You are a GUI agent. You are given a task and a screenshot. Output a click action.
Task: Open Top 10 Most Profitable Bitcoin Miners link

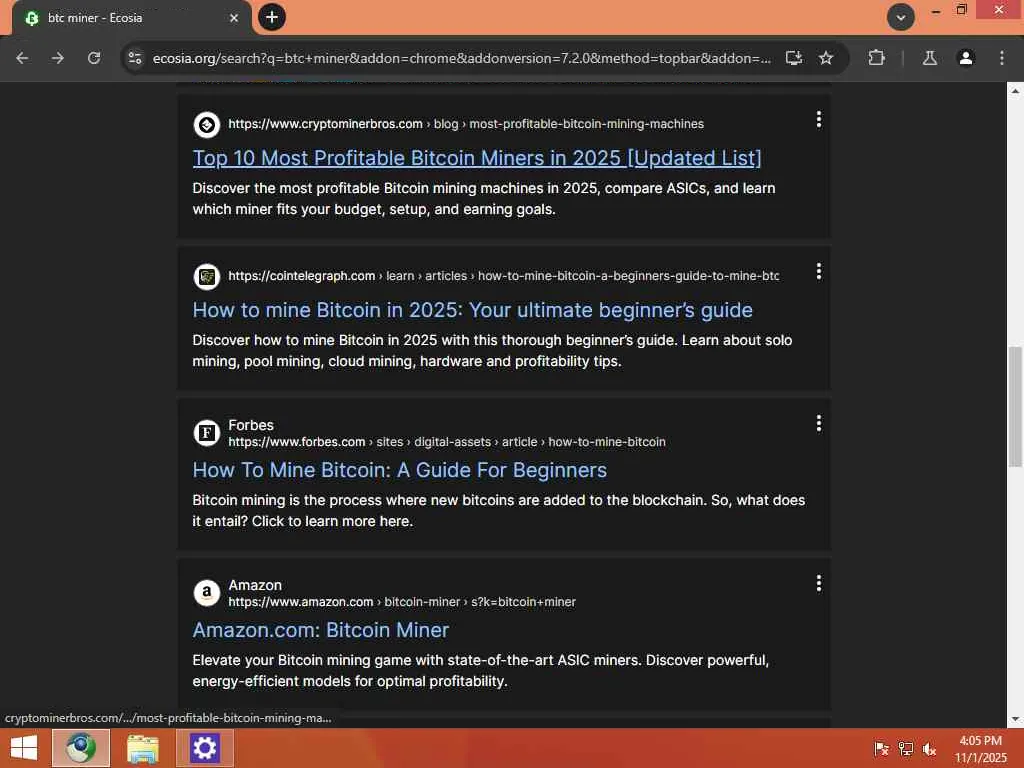[477, 158]
